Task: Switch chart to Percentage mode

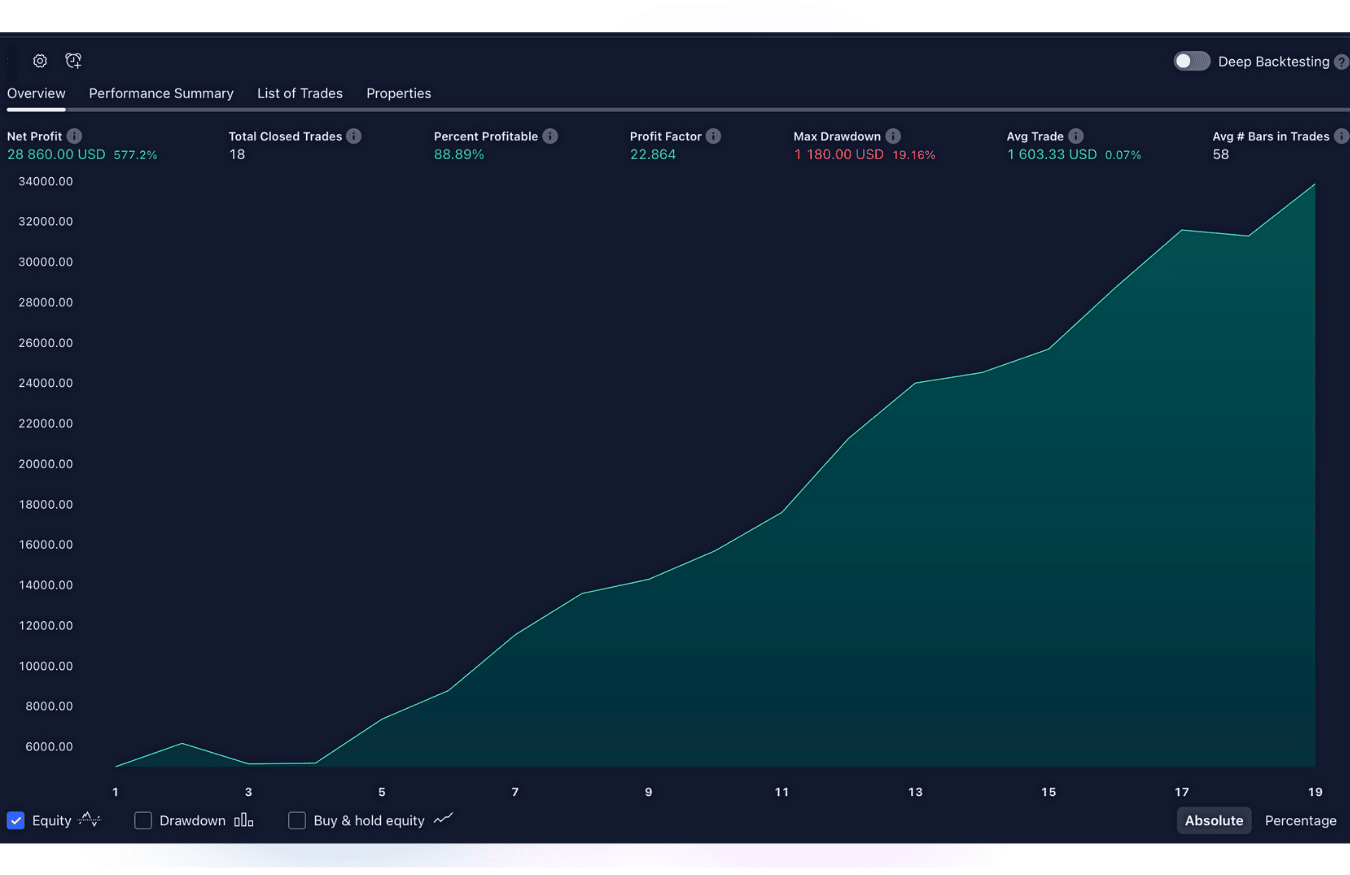Action: click(1301, 820)
